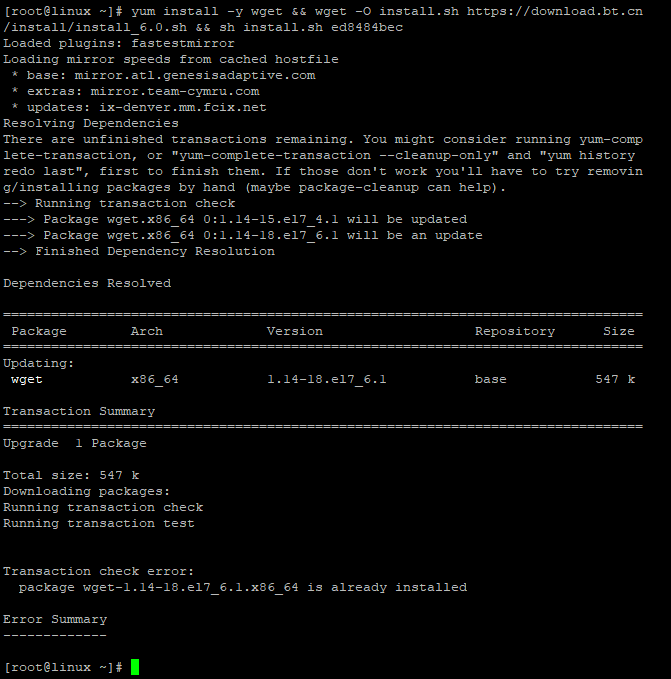
Task: Click the "Loaded plugins: fastestmirror" line
Action: coord(118,43)
